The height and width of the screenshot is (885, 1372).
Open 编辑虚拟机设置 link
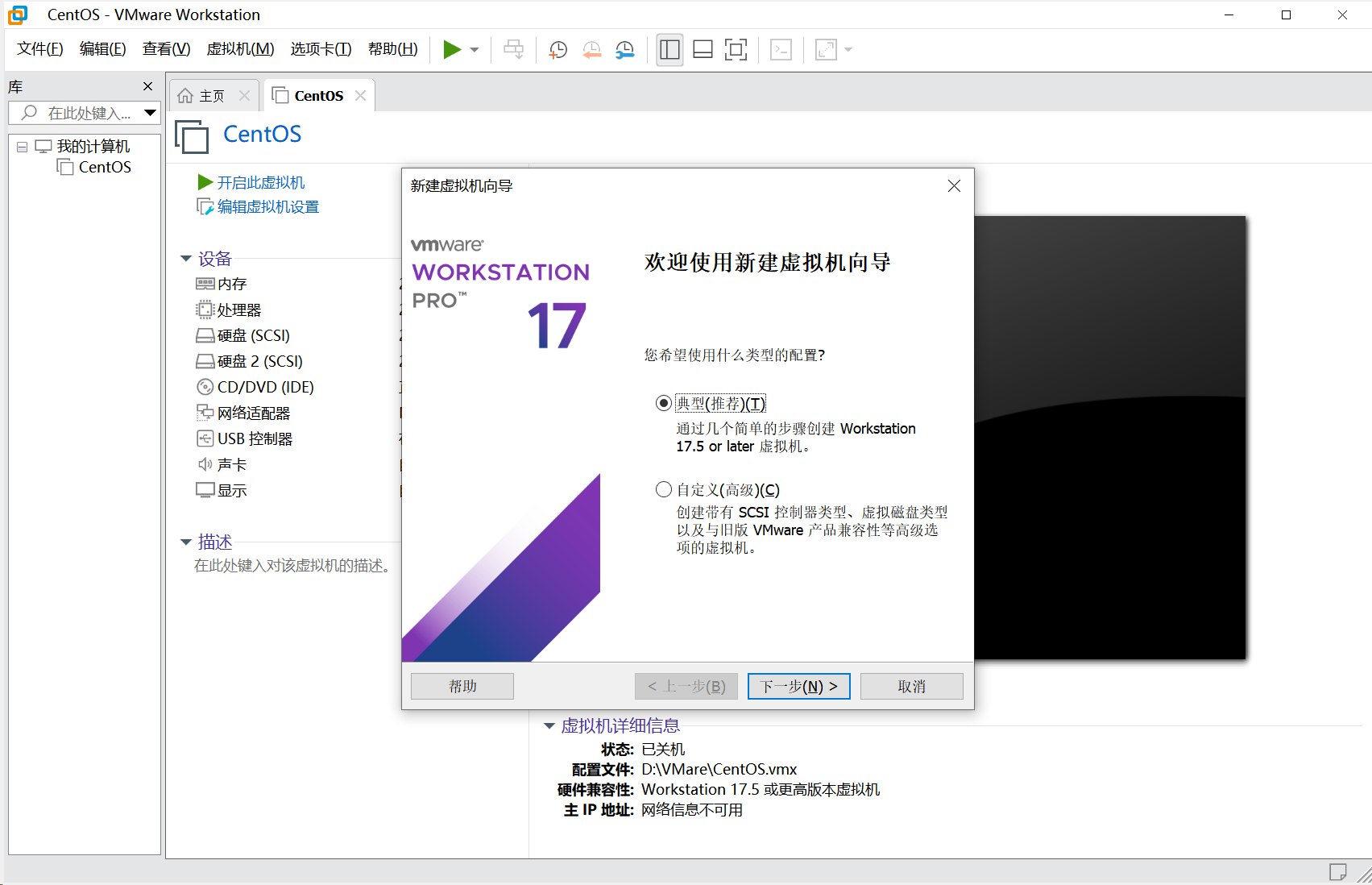pyautogui.click(x=266, y=206)
